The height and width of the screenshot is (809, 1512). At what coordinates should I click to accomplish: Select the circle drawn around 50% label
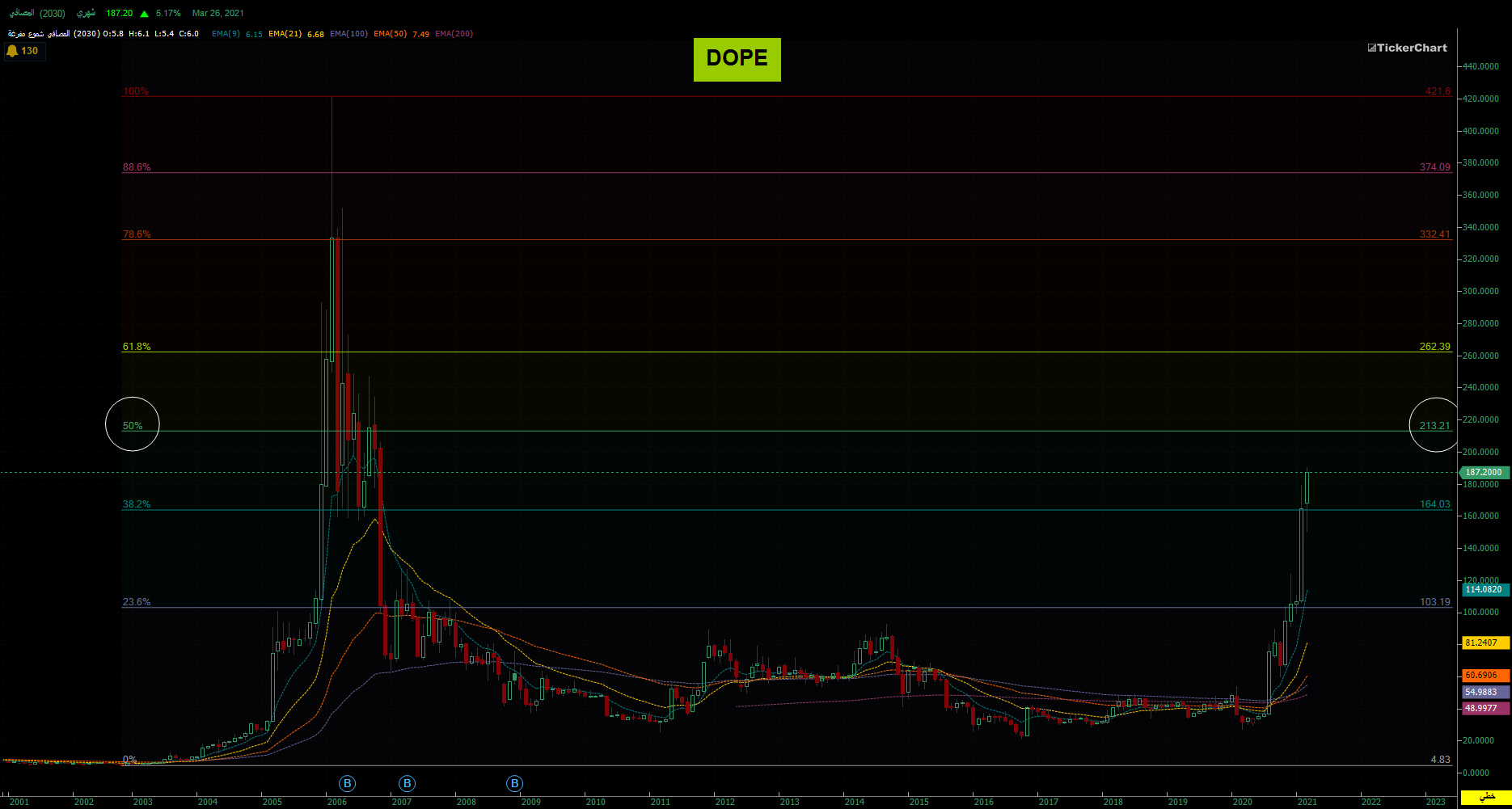point(133,423)
